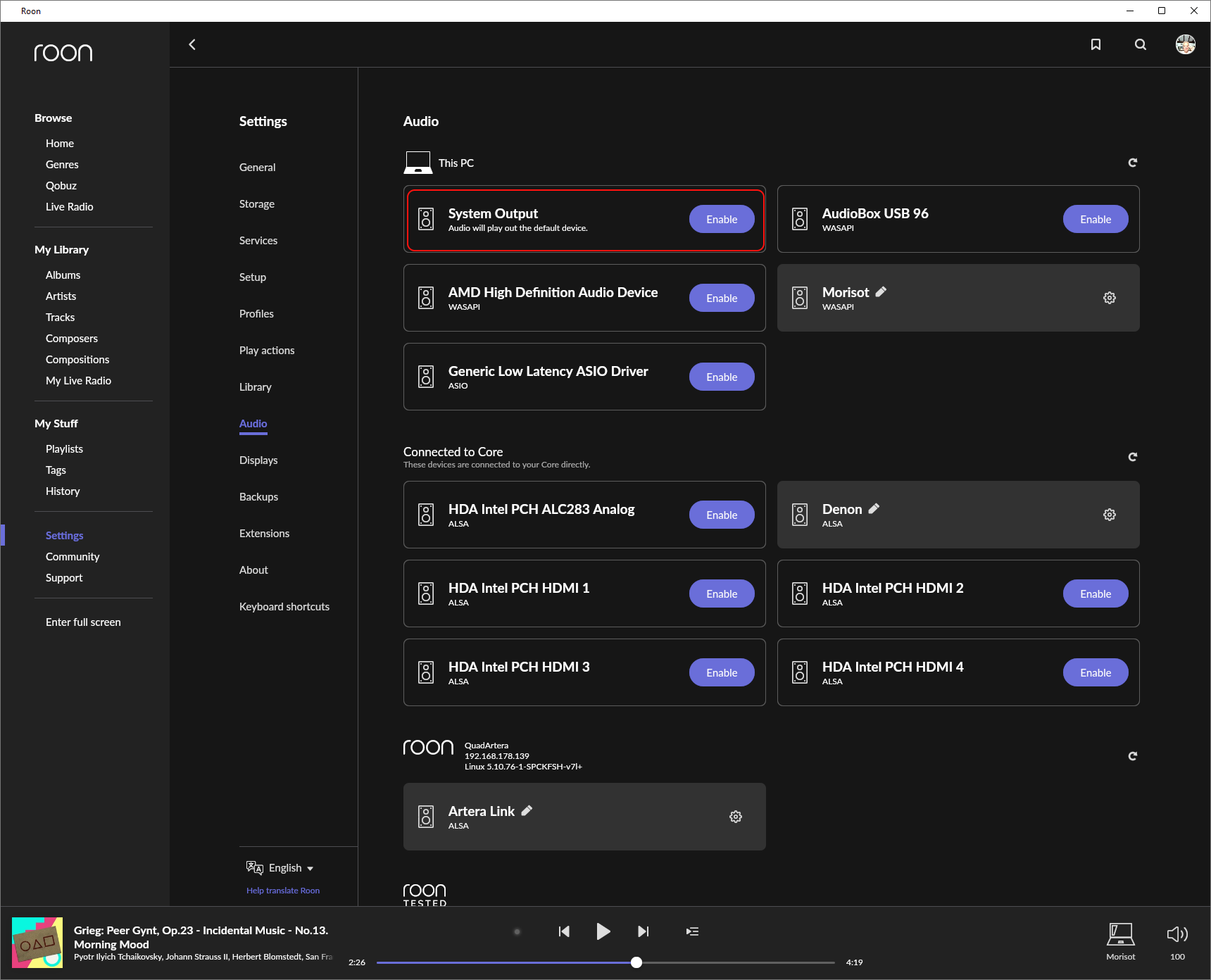Collapse the view with the back chevron
The height and width of the screenshot is (980, 1211).
(x=192, y=44)
